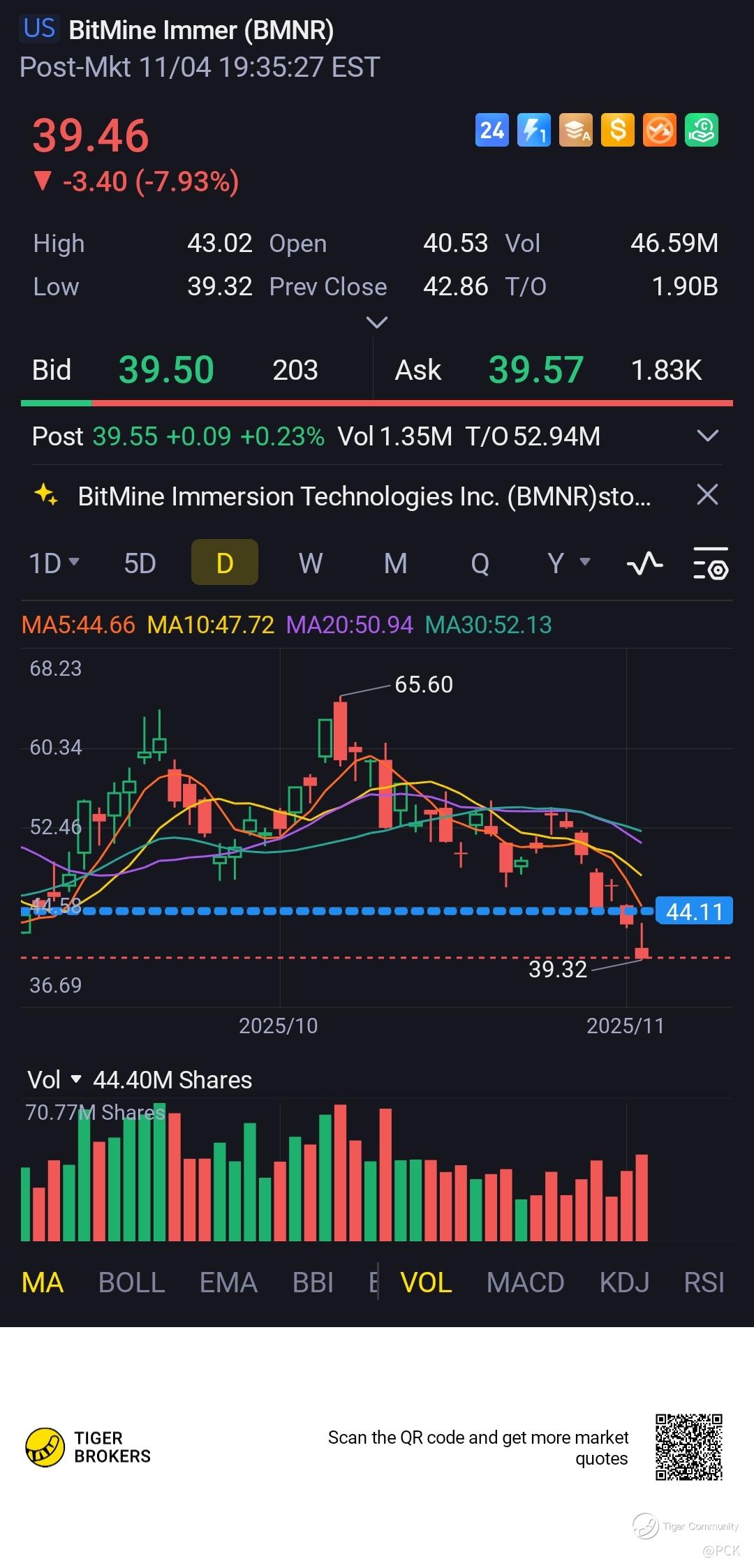Select the EMA main indicator

(228, 1282)
